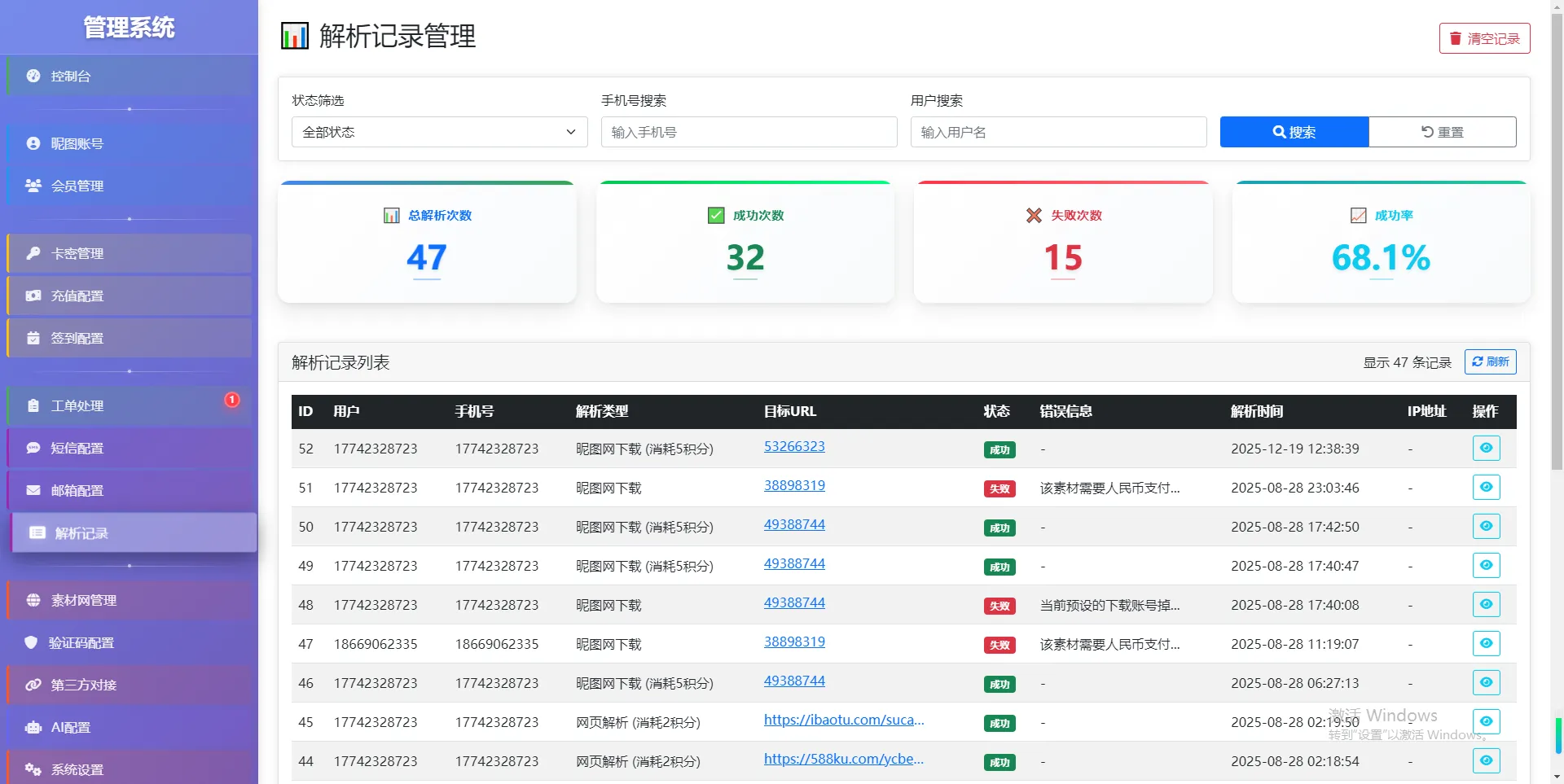
Task: Click the key icon for 卡密管理
Action: (x=33, y=253)
